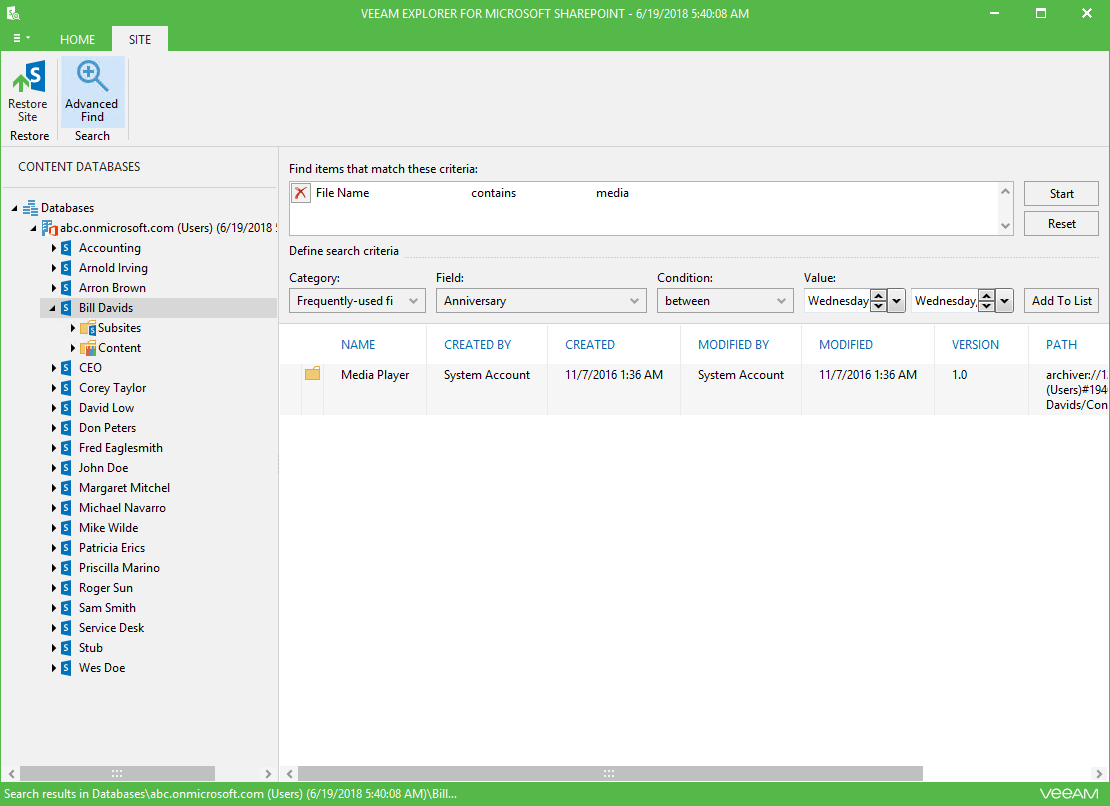The width and height of the screenshot is (1110, 806).
Task: Select Patricia Erics site
Action: [112, 548]
